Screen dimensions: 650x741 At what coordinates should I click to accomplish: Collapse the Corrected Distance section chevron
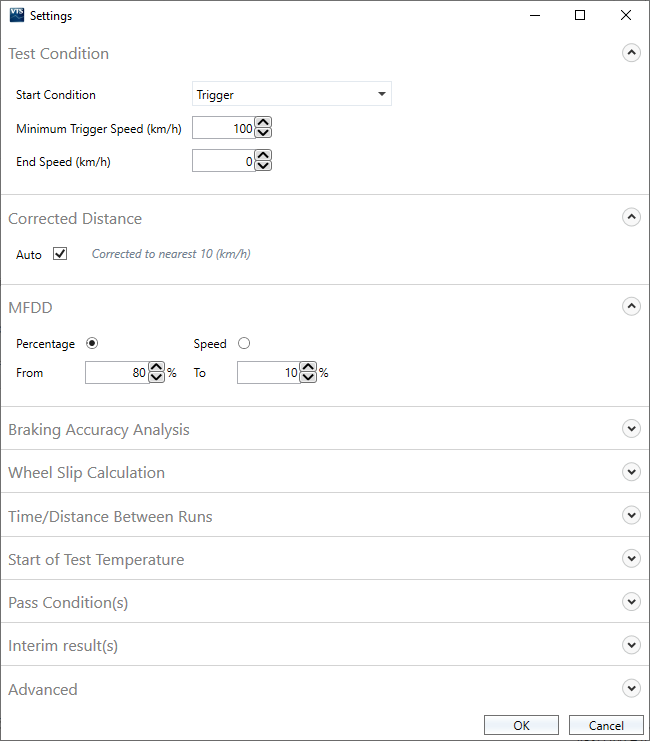(631, 217)
